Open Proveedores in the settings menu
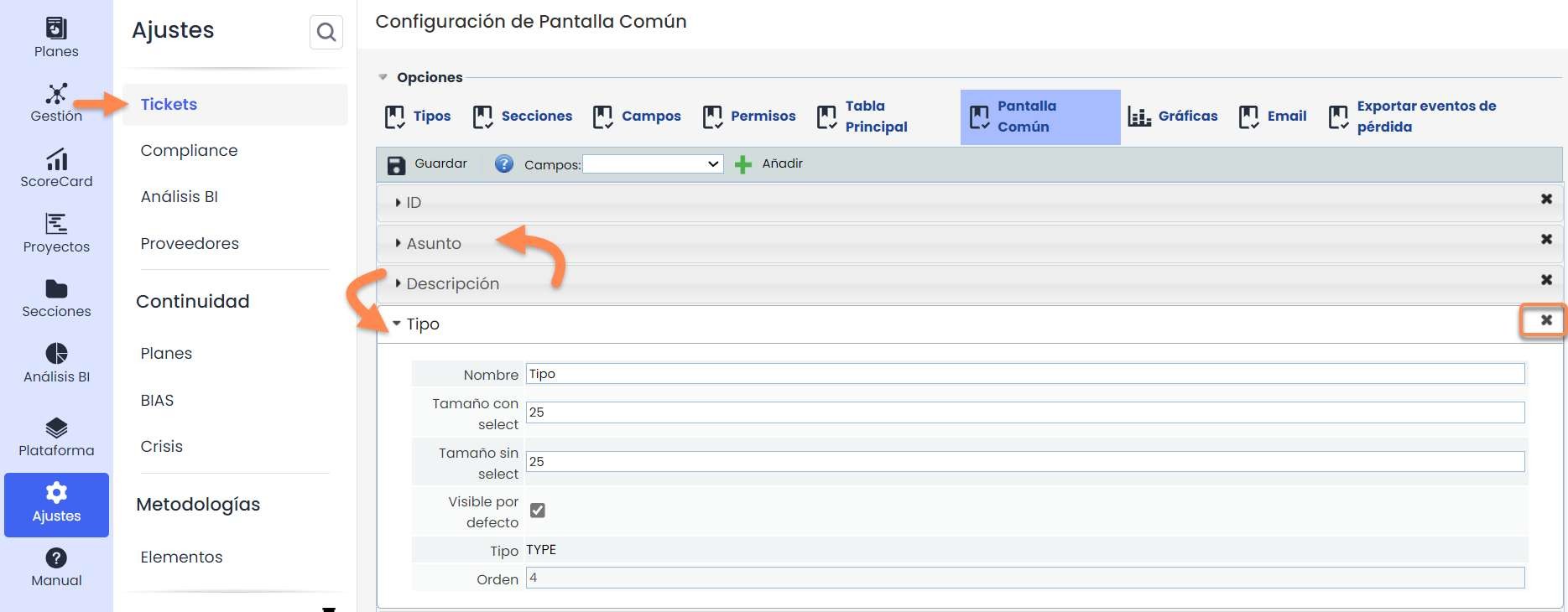Image resolution: width=1568 pixels, height=612 pixels. (190, 244)
